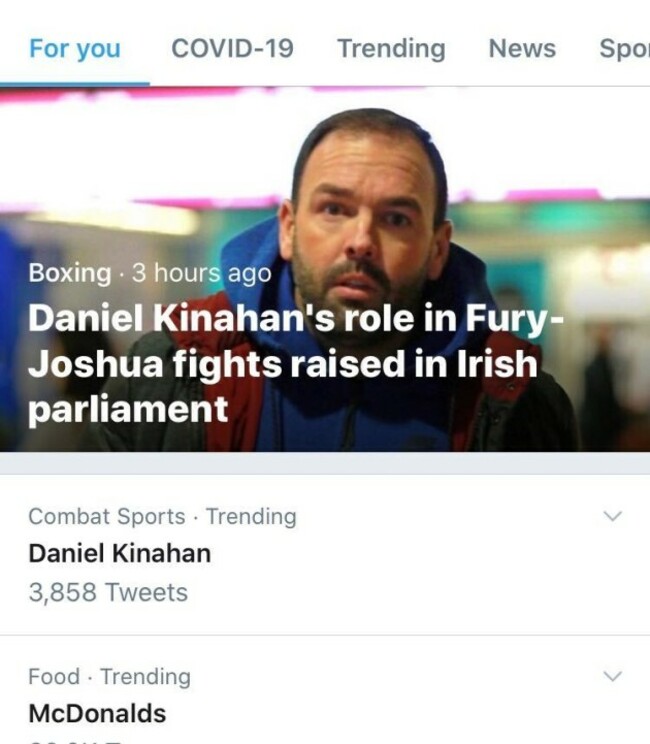Click the blue underline beneath For you

tap(75, 83)
